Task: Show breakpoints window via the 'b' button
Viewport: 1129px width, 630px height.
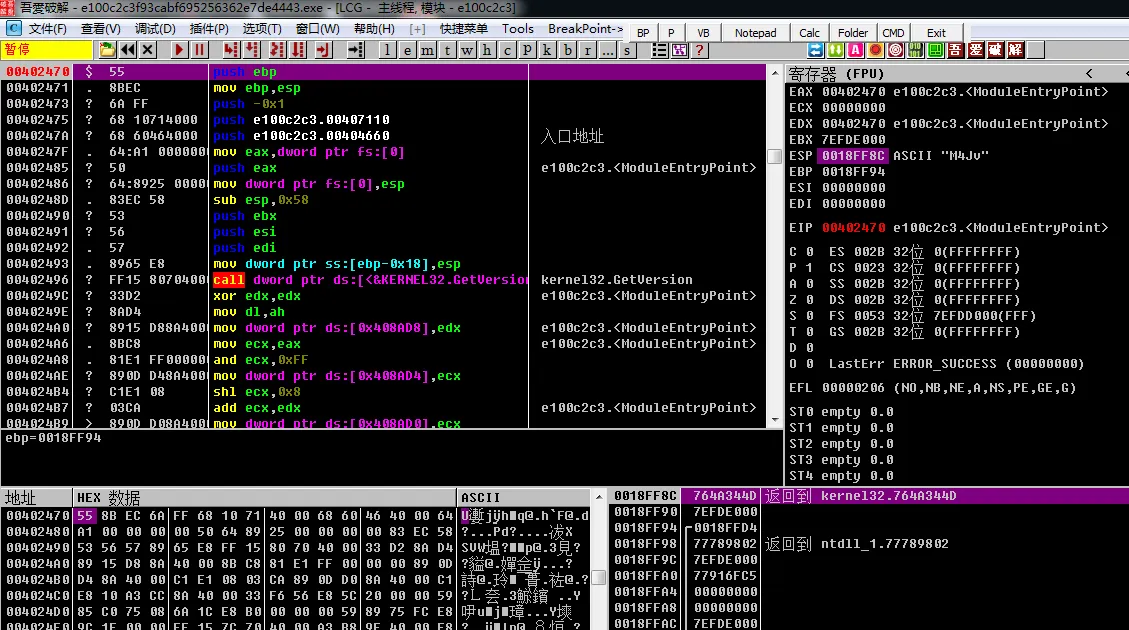Action: (567, 49)
